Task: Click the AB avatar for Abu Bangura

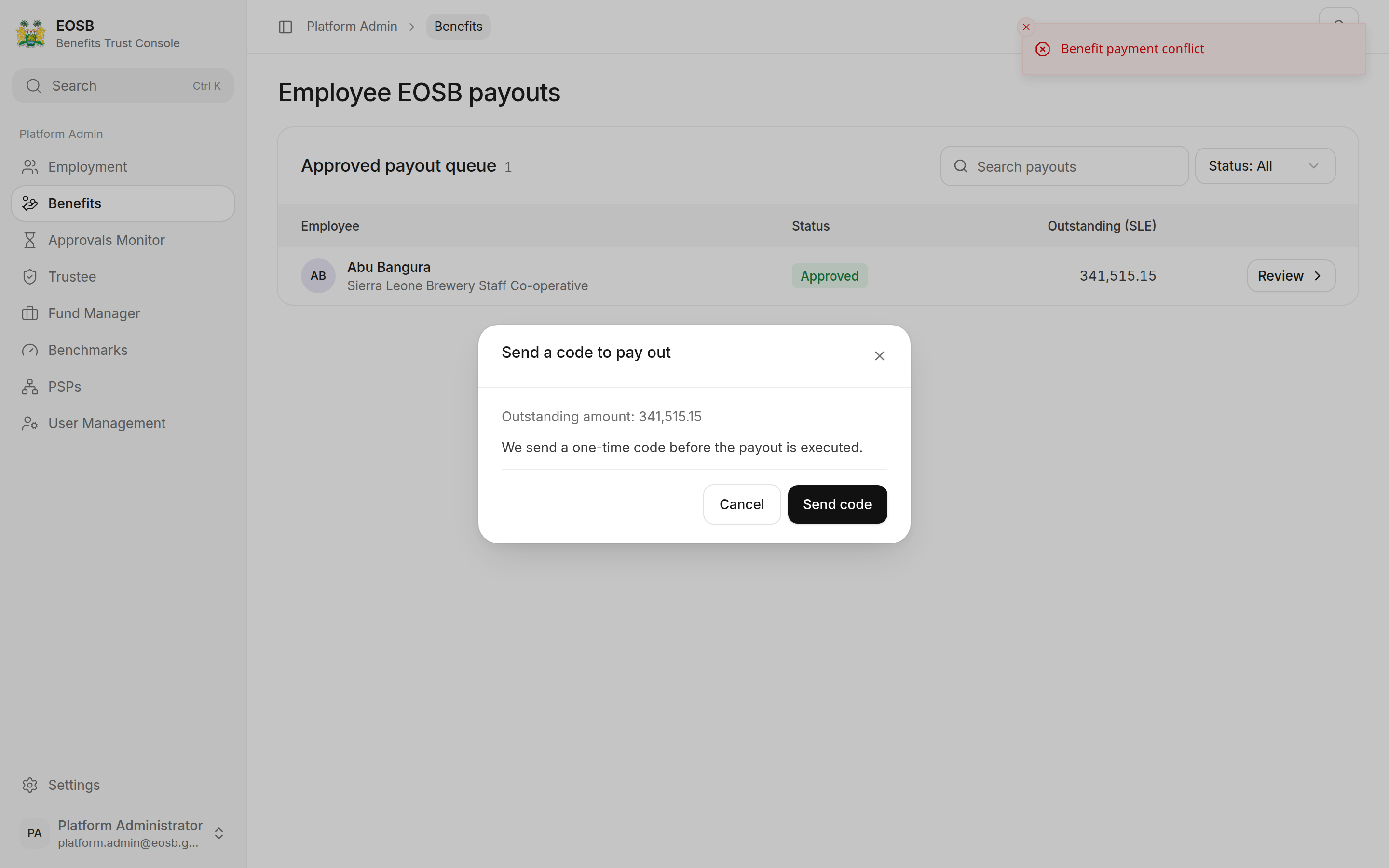Action: [x=318, y=276]
